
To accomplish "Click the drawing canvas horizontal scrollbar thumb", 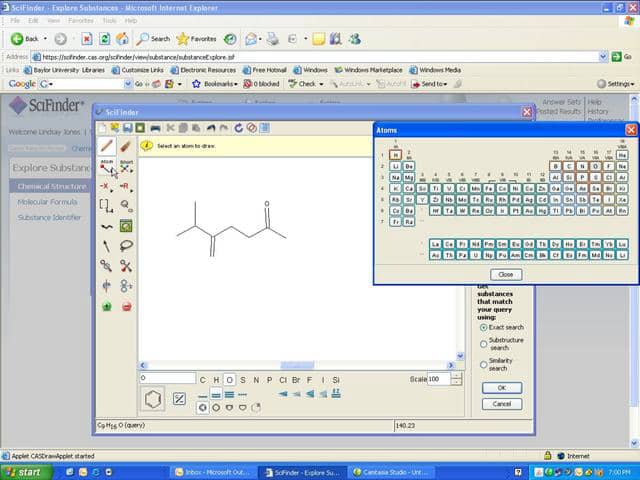I will pyautogui.click(x=297, y=365).
